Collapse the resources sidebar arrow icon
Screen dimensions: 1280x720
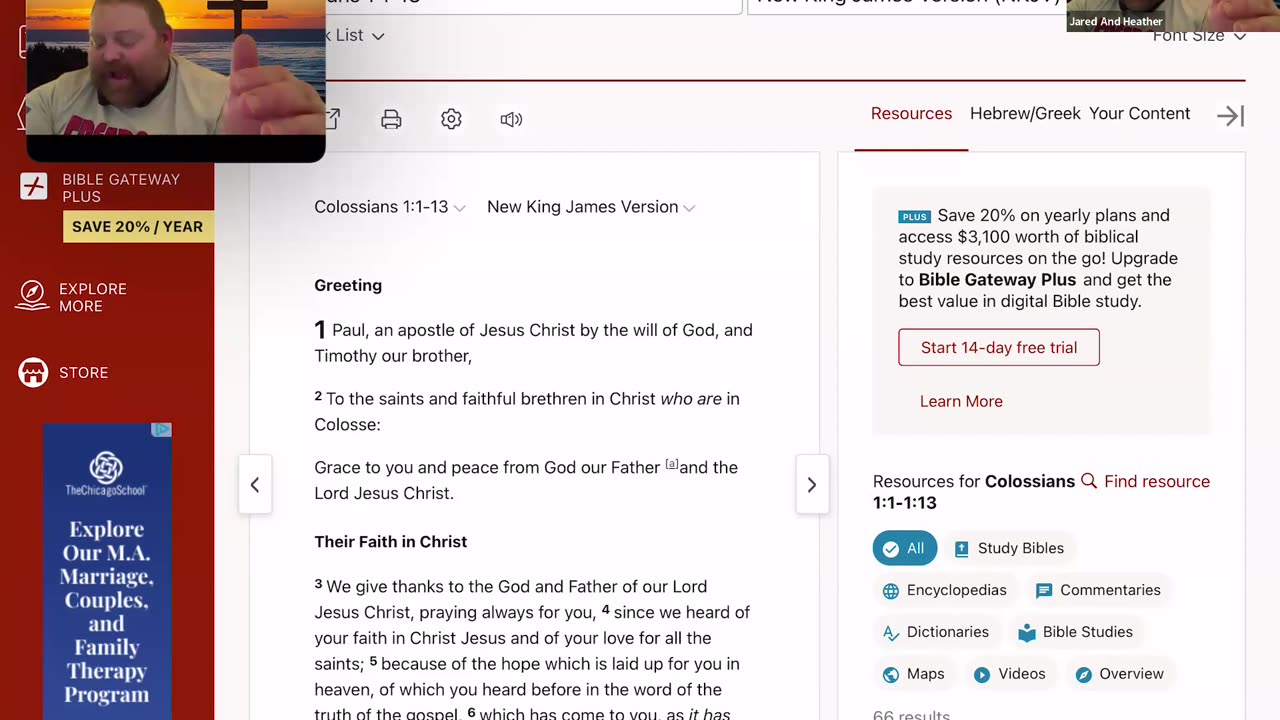[x=1230, y=116]
